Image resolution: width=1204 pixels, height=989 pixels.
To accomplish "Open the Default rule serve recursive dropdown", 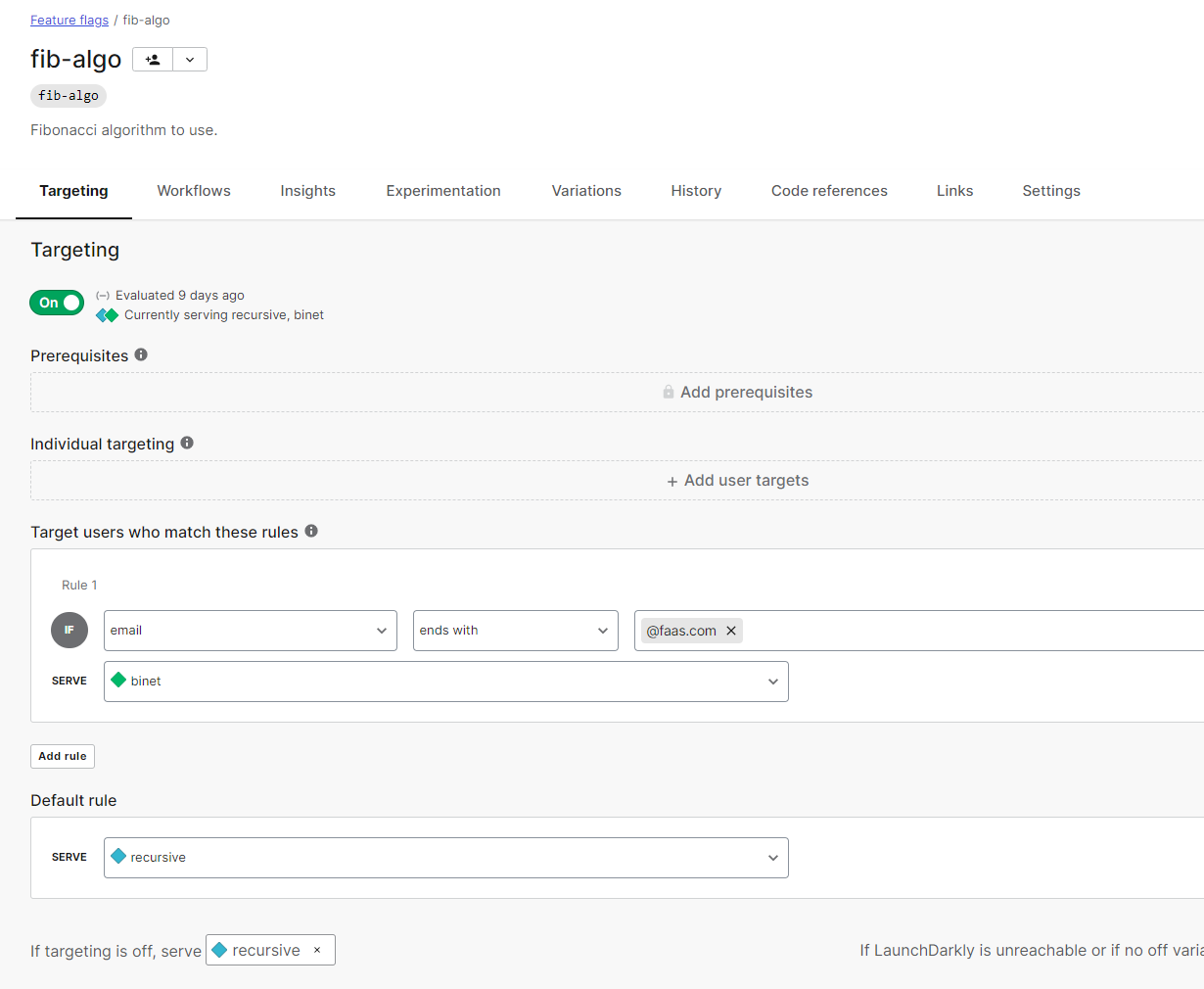I will (x=446, y=858).
